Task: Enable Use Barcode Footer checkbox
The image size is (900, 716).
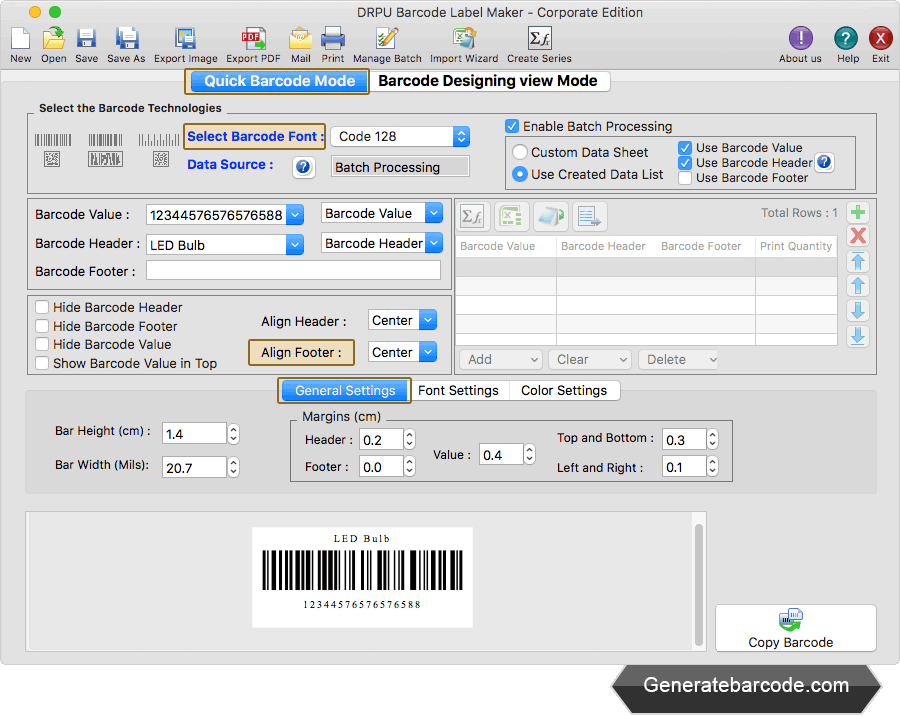Action: click(685, 178)
